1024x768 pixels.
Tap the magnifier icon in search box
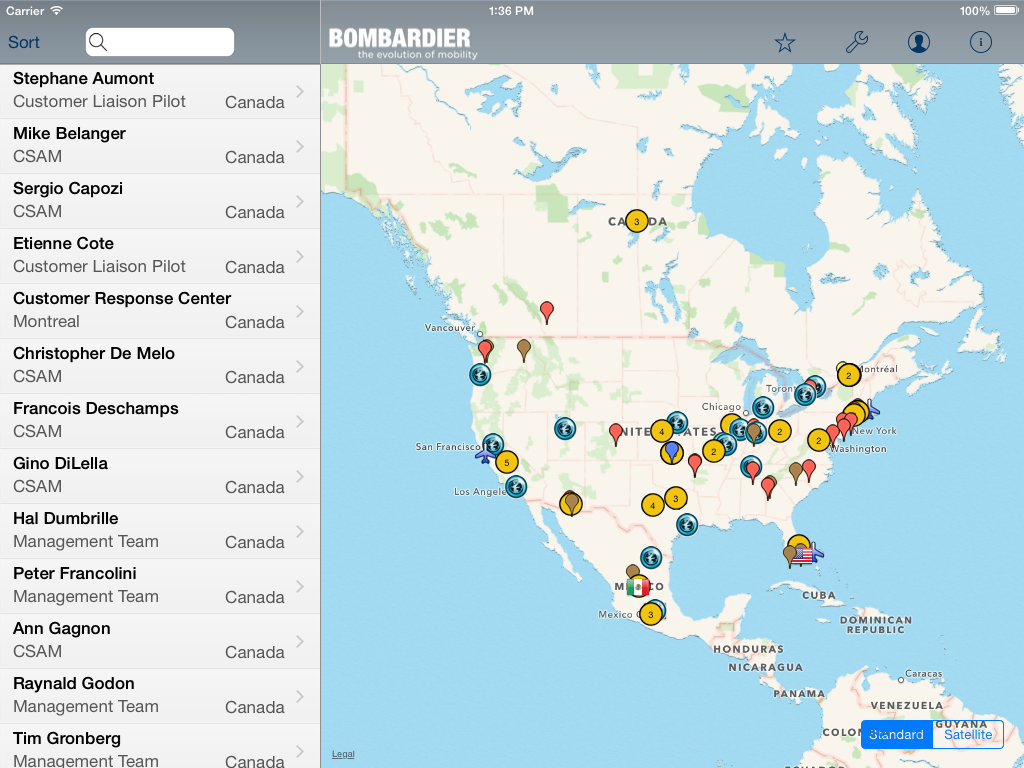[x=98, y=42]
